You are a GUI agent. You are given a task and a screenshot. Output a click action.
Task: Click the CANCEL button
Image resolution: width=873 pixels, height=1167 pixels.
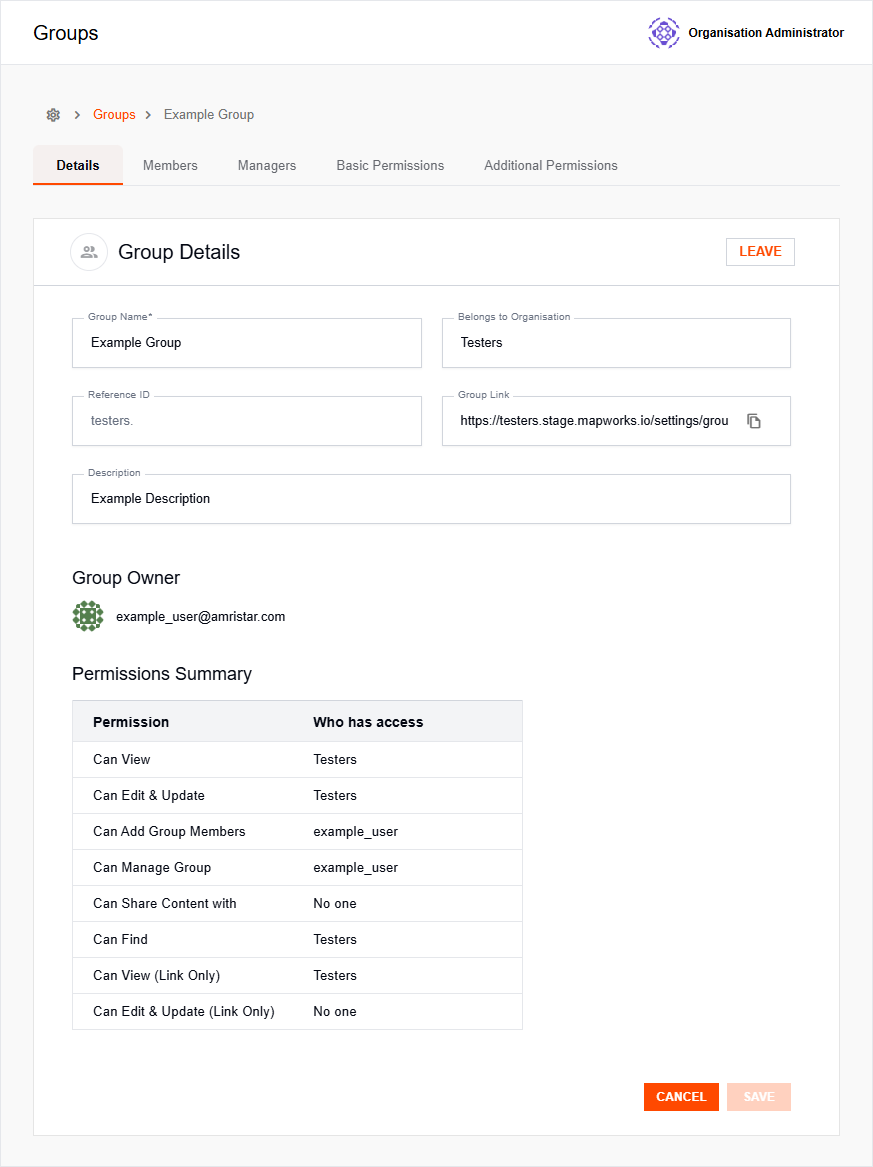tap(681, 1096)
